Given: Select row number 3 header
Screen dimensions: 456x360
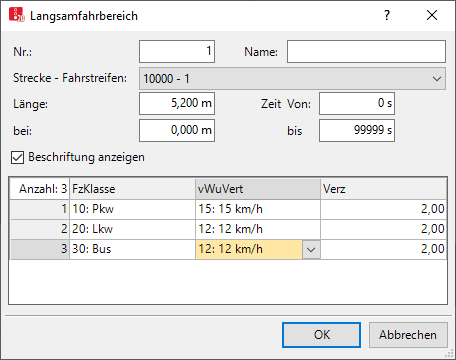Looking at the screenshot, I should [40, 249].
